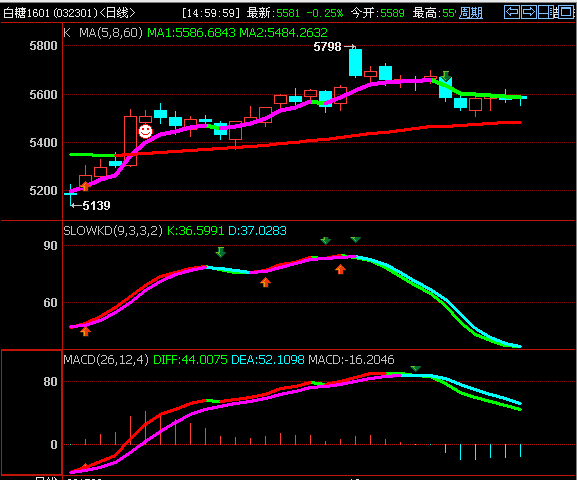
Task: Click the 最新:5581 latest price value
Action: [273, 13]
